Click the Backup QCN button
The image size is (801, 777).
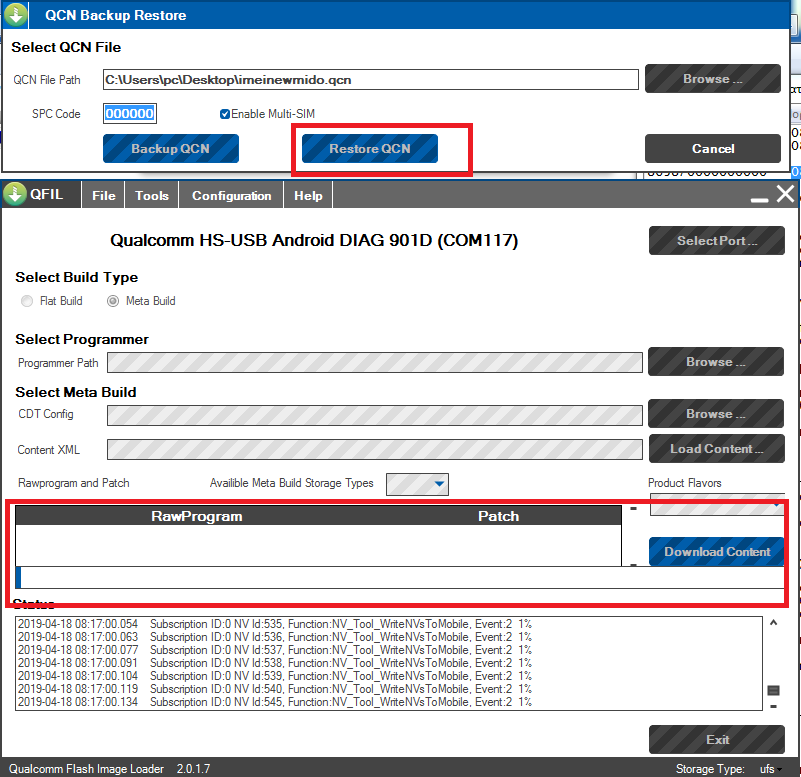pyautogui.click(x=171, y=149)
